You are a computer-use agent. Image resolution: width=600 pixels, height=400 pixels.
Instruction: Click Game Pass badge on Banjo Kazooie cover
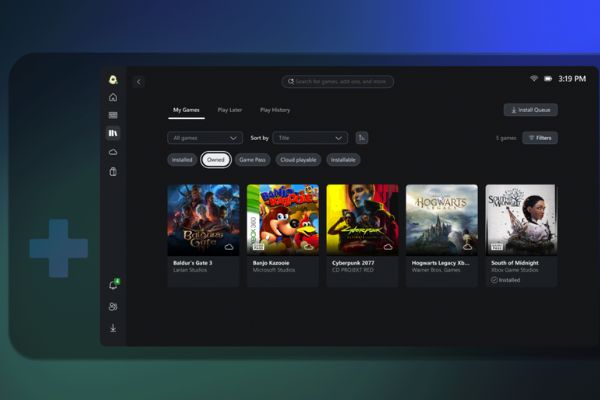[x=259, y=247]
